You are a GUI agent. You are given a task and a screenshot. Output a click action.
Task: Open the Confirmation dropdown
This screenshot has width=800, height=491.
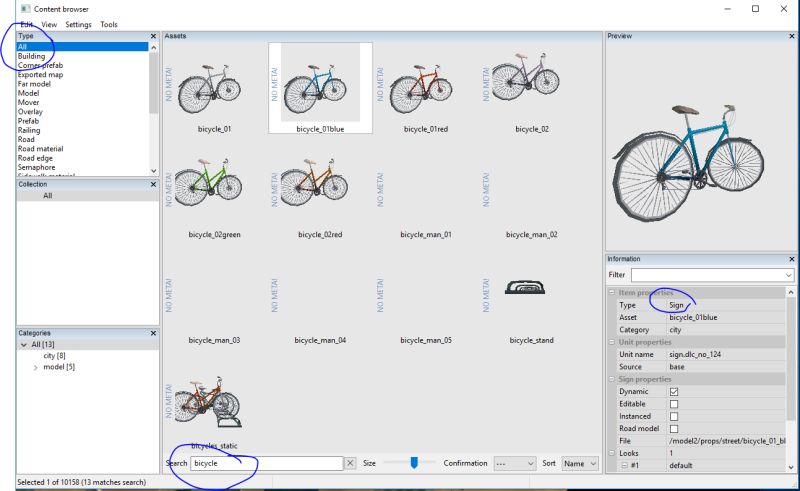point(515,463)
